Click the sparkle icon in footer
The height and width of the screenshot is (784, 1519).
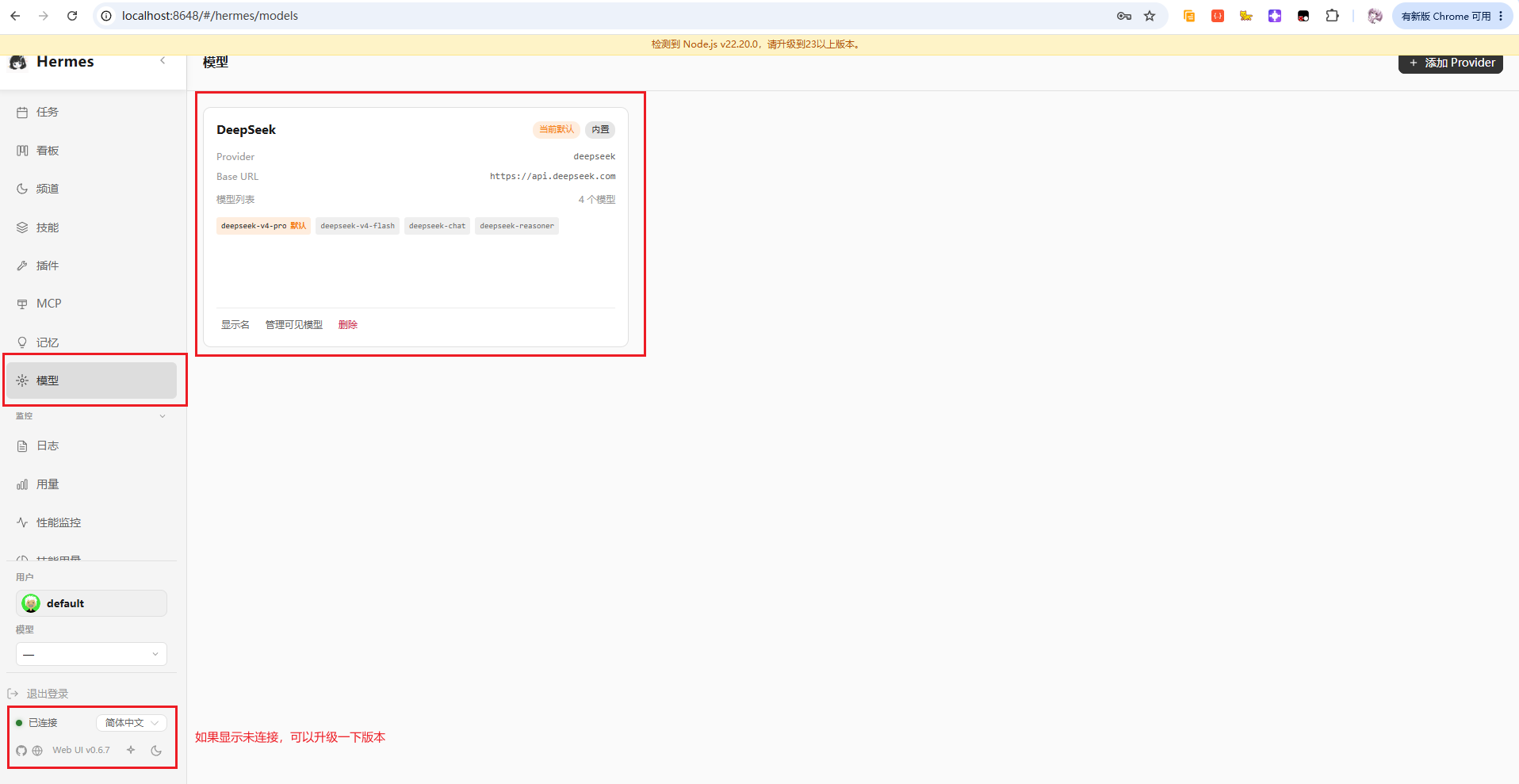tap(131, 750)
